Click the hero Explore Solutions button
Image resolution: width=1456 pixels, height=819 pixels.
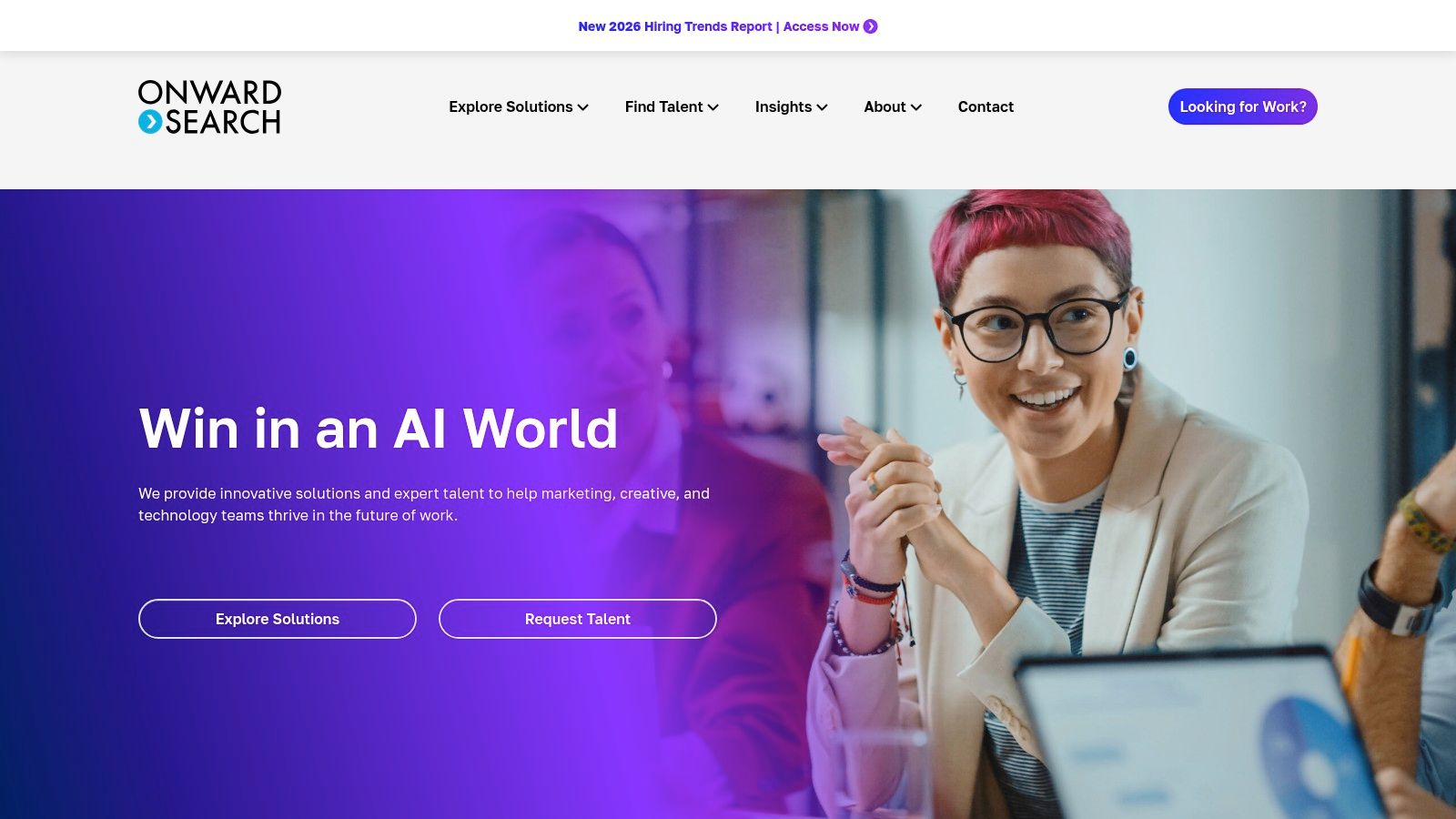tap(278, 619)
